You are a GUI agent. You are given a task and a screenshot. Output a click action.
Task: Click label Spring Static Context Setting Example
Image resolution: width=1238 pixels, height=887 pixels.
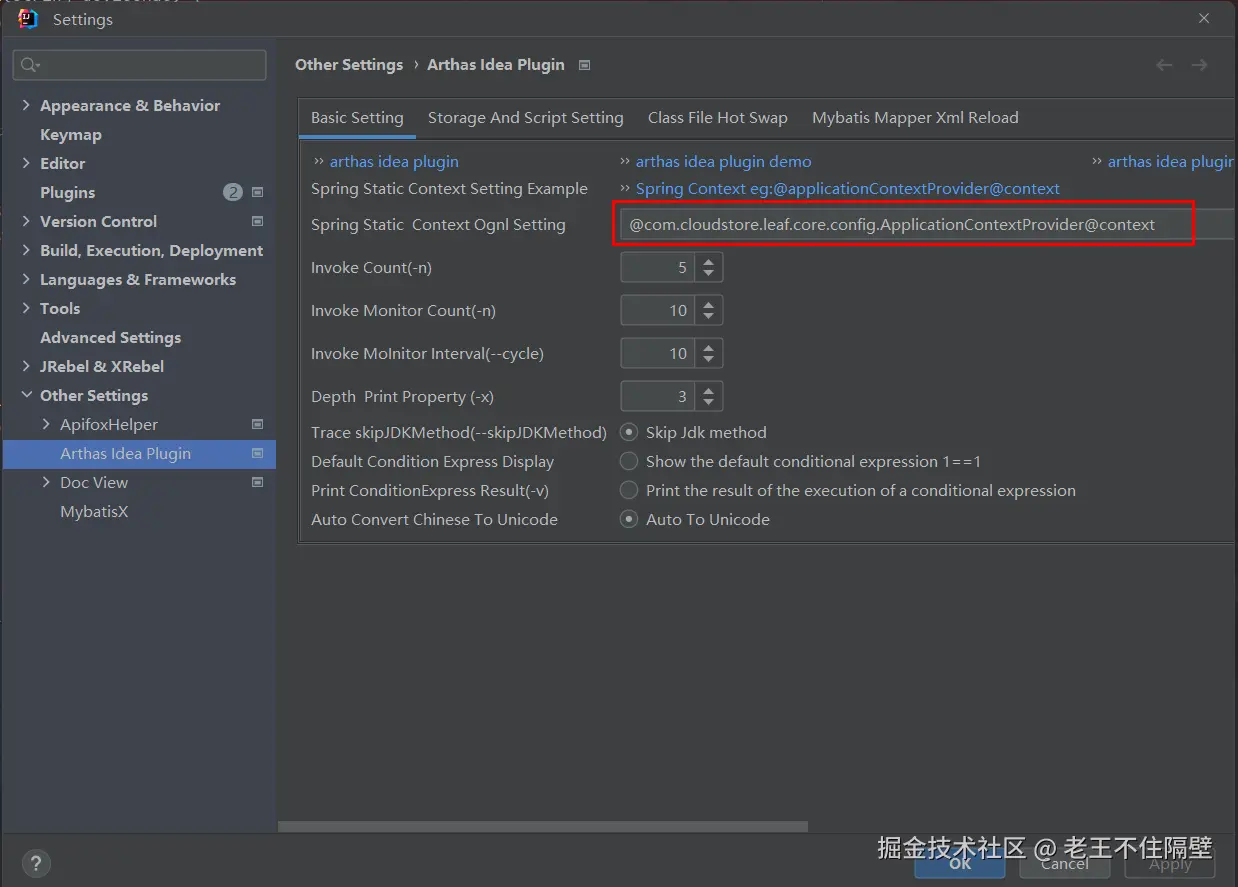pos(450,188)
